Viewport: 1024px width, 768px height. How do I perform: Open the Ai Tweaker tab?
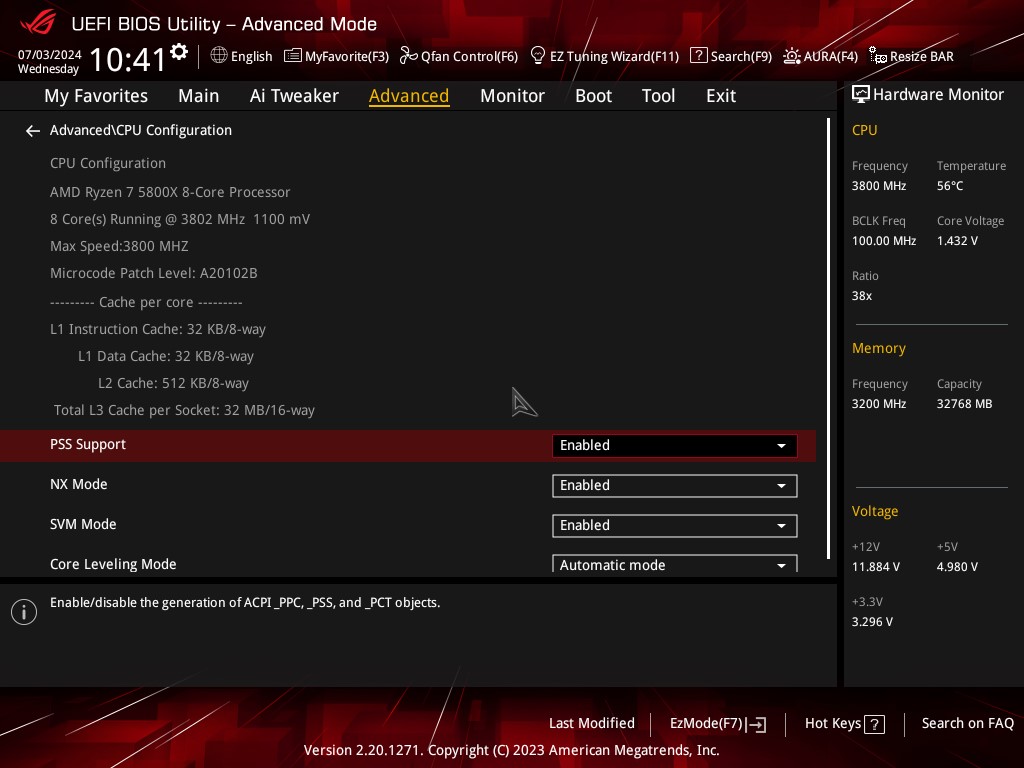pyautogui.click(x=294, y=96)
